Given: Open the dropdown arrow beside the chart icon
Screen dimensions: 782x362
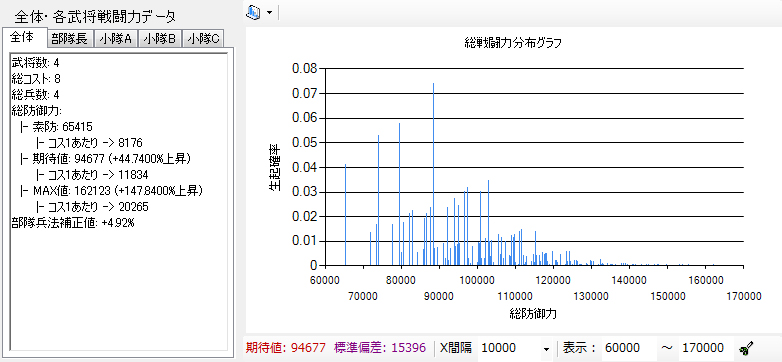Looking at the screenshot, I should tap(269, 12).
